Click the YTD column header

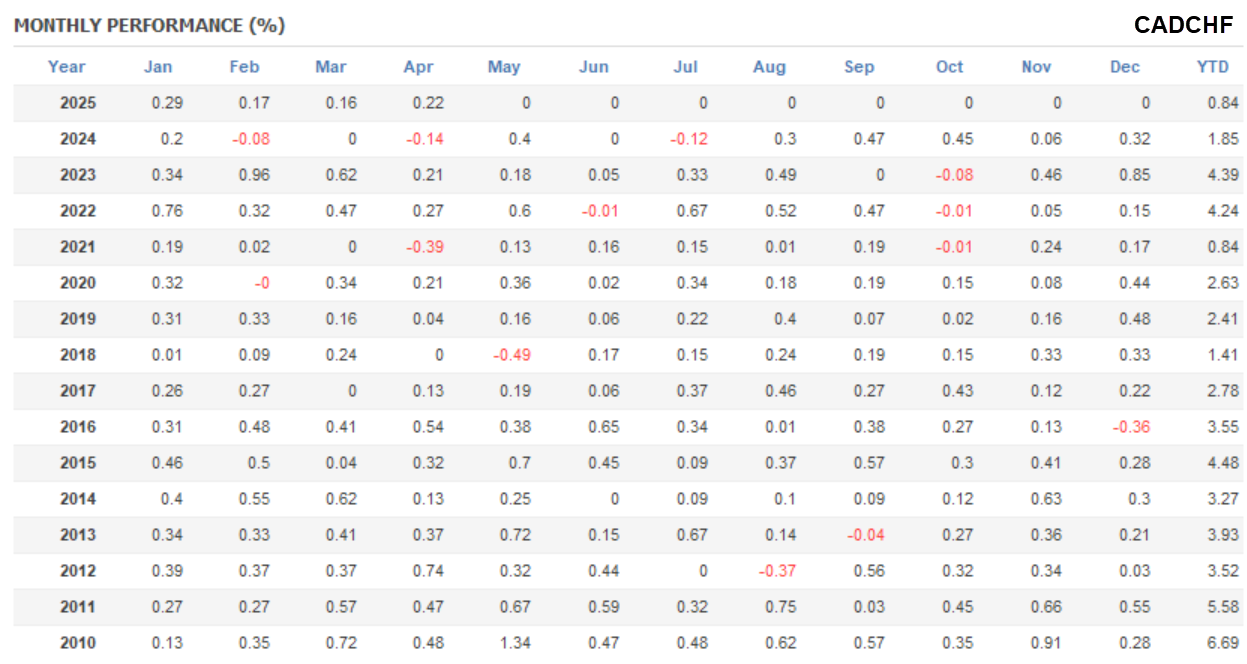coord(1213,67)
